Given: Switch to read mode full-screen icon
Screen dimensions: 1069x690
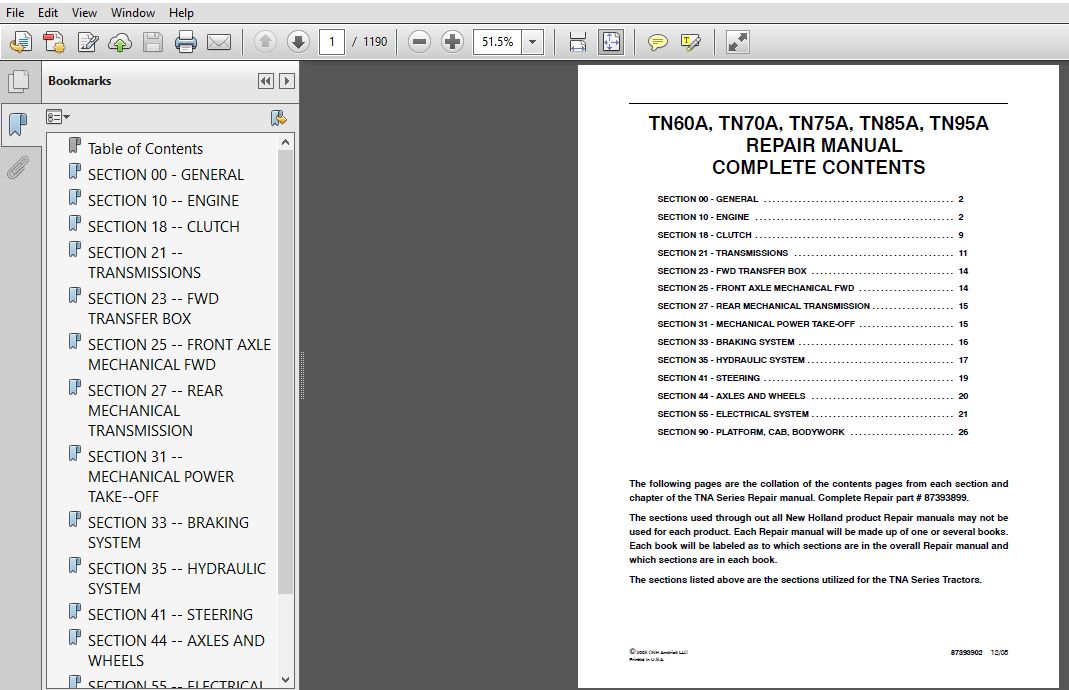Looking at the screenshot, I should coord(737,42).
